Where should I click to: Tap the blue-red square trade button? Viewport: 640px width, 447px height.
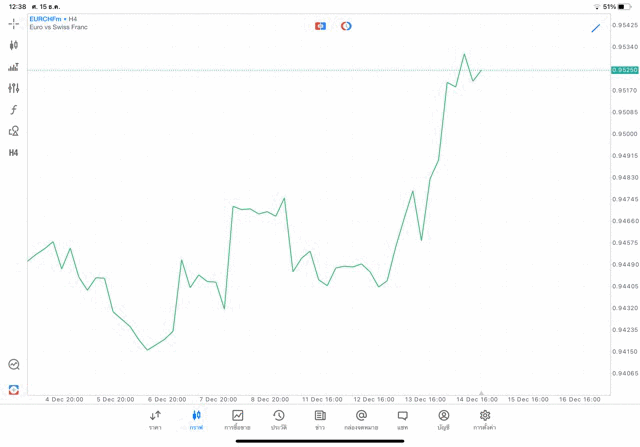[320, 26]
